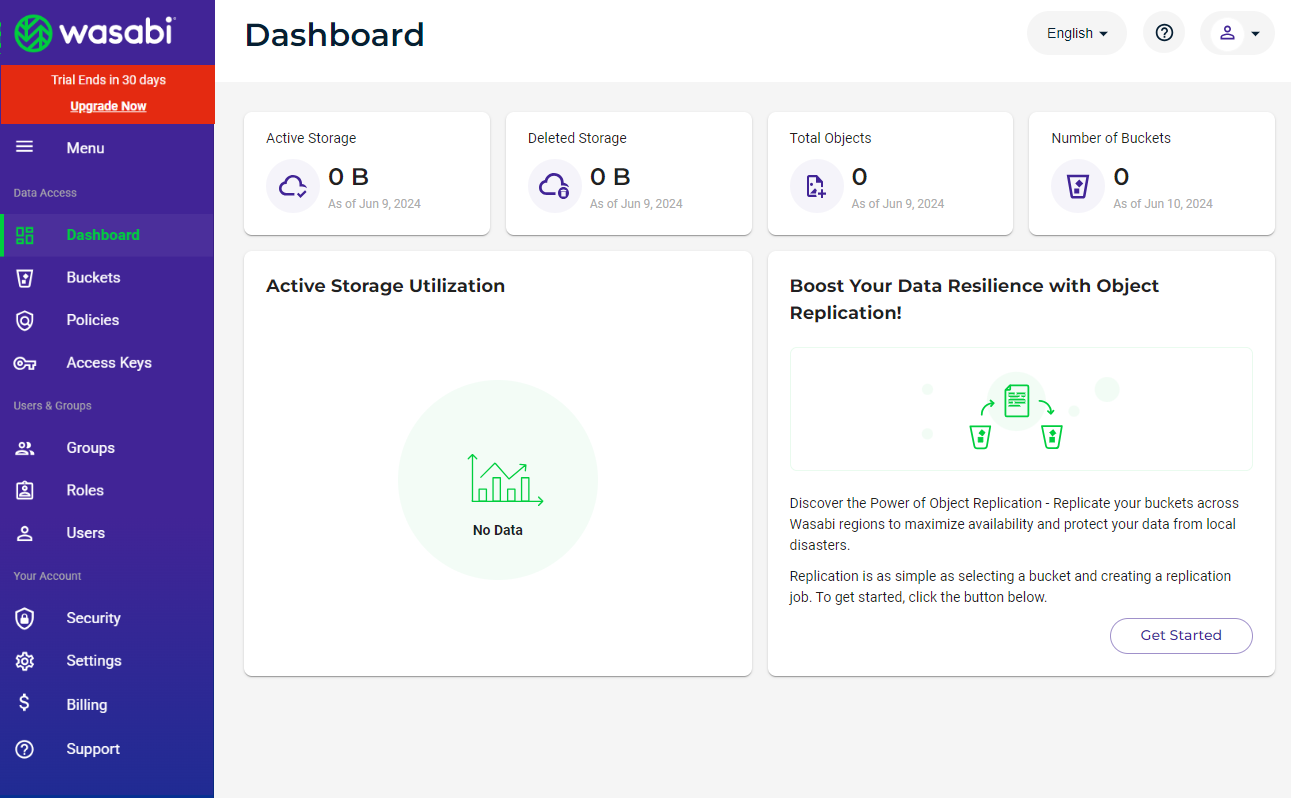Click the Boost Your Data Resilience heading
The width and height of the screenshot is (1291, 798).
(x=974, y=299)
